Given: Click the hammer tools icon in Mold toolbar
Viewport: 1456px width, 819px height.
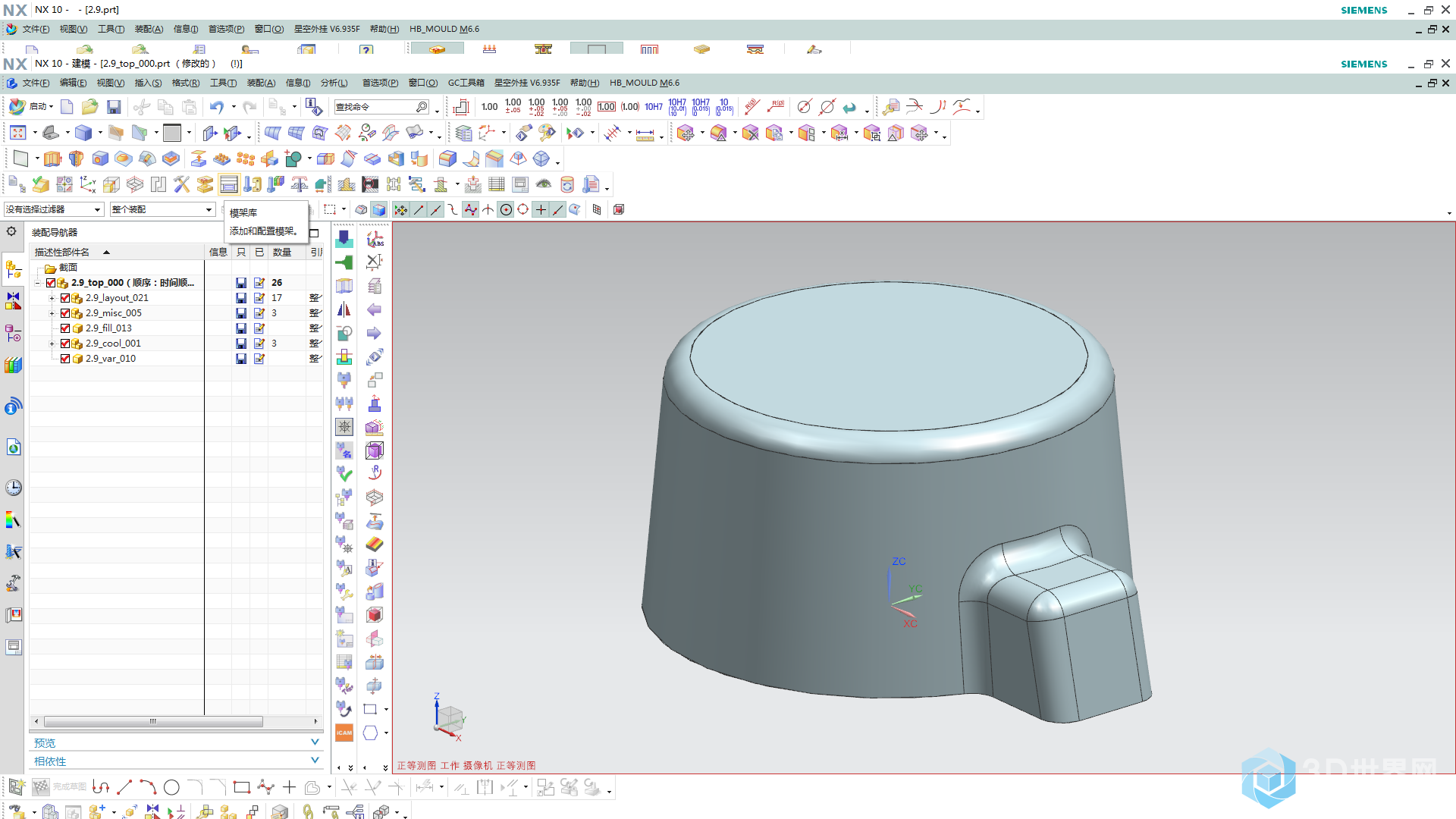Looking at the screenshot, I should (181, 184).
